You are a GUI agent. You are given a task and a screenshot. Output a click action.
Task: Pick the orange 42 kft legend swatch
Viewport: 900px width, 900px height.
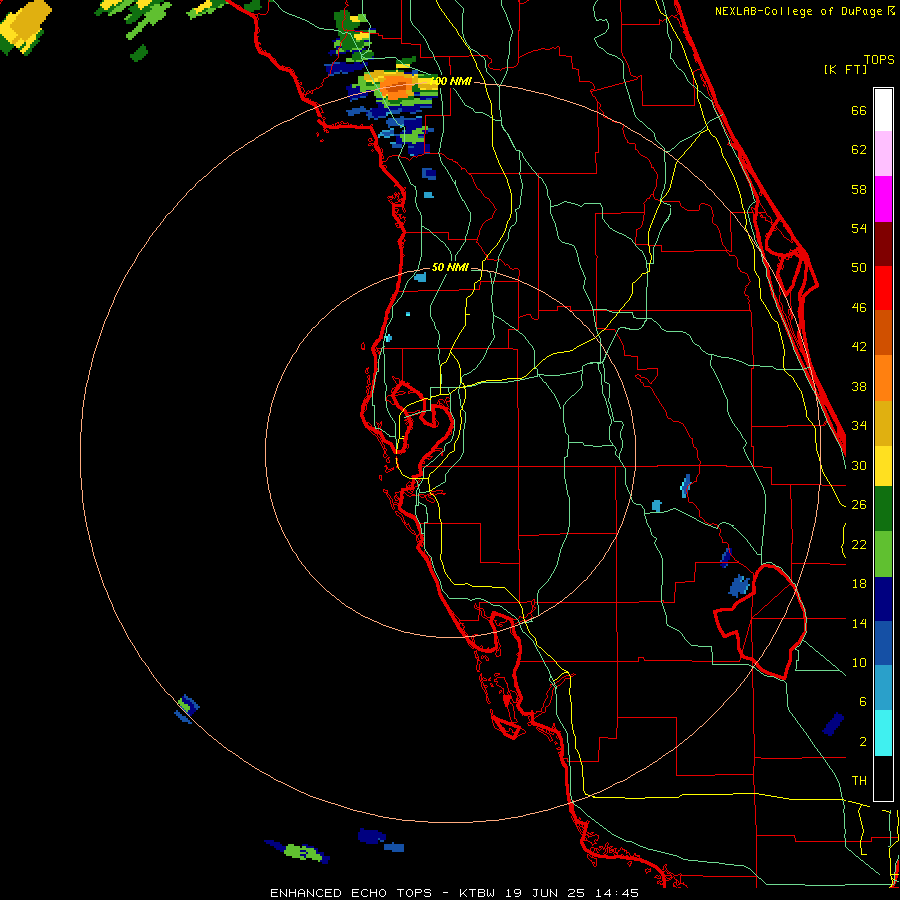(x=883, y=378)
